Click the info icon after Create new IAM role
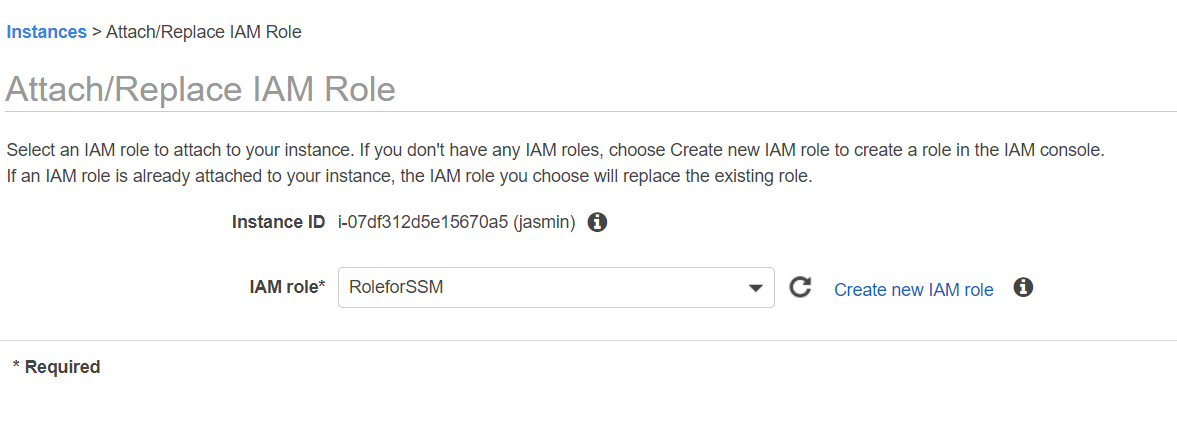 pos(1023,288)
